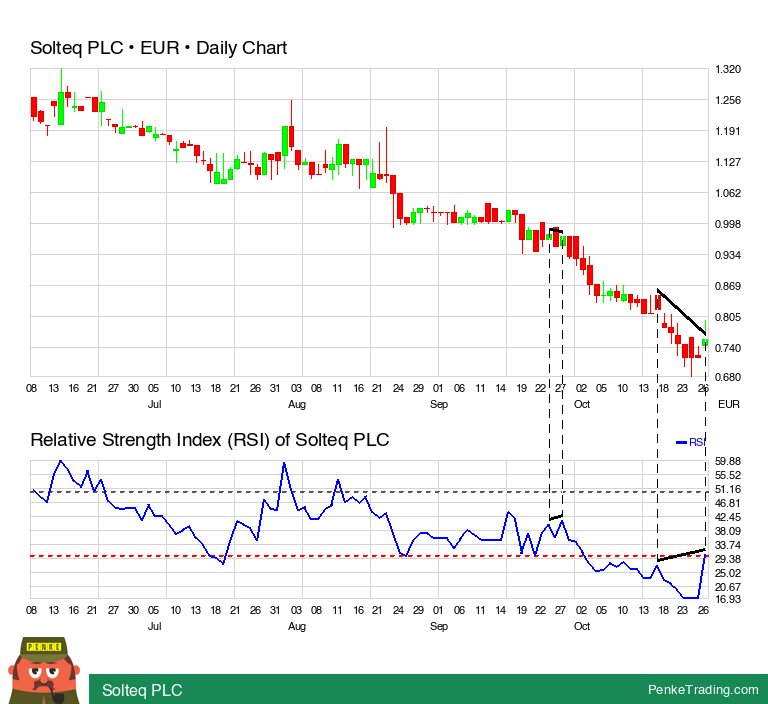Click the 0.869 price axis label

tap(728, 286)
